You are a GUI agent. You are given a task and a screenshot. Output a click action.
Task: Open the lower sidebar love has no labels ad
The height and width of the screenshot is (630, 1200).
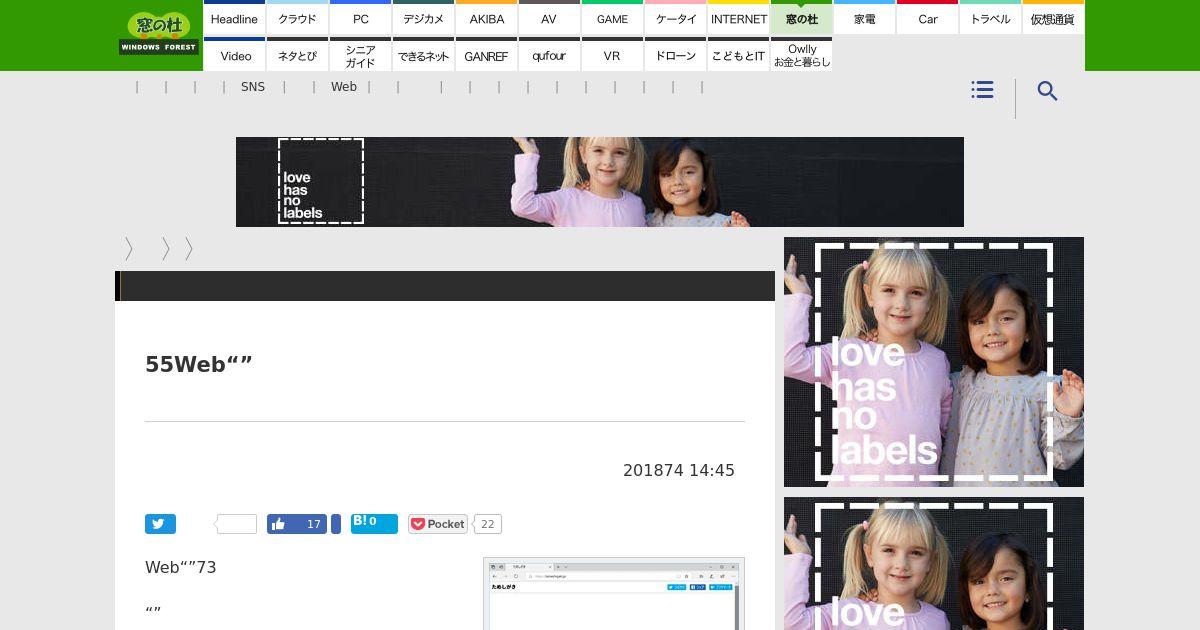(934, 563)
